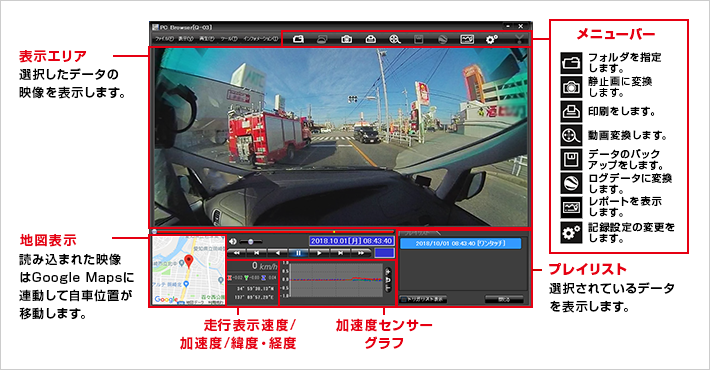Mute audio with the speaker icon
710x370 pixels.
(233, 241)
